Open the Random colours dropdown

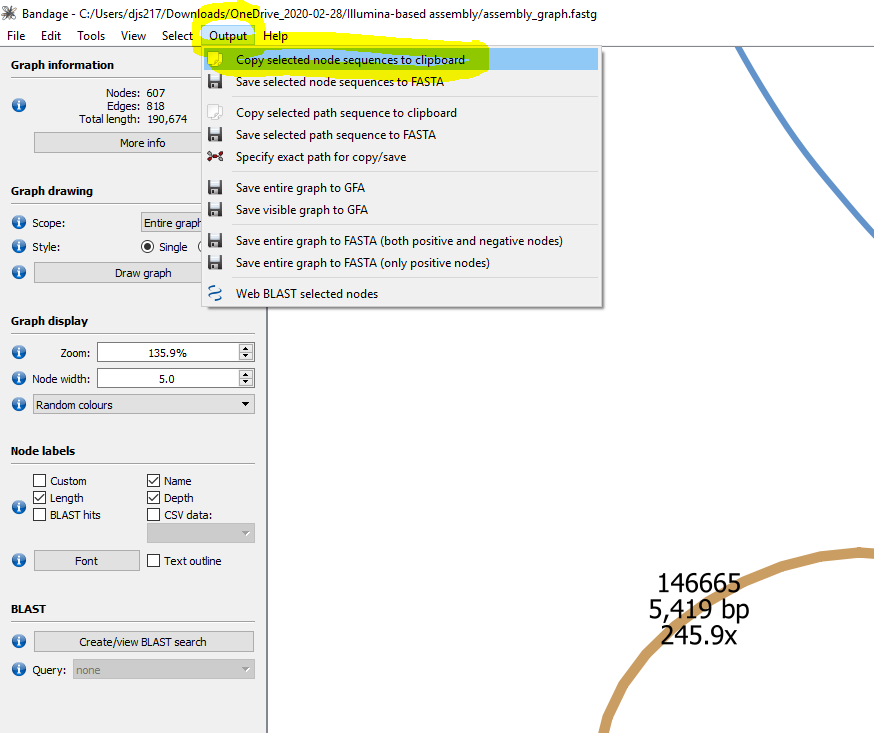tap(143, 405)
